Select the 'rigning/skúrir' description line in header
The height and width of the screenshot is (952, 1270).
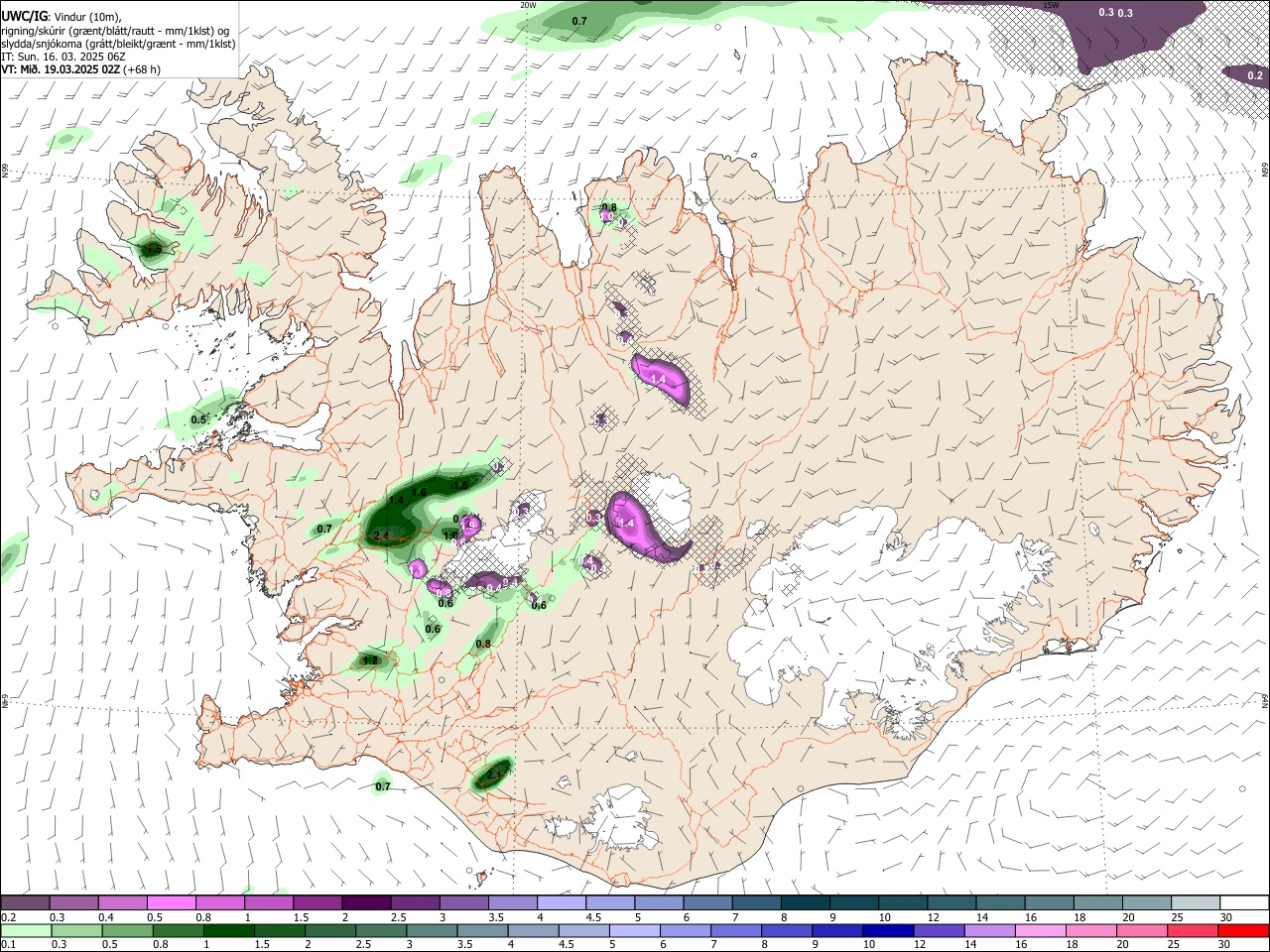click(x=115, y=31)
